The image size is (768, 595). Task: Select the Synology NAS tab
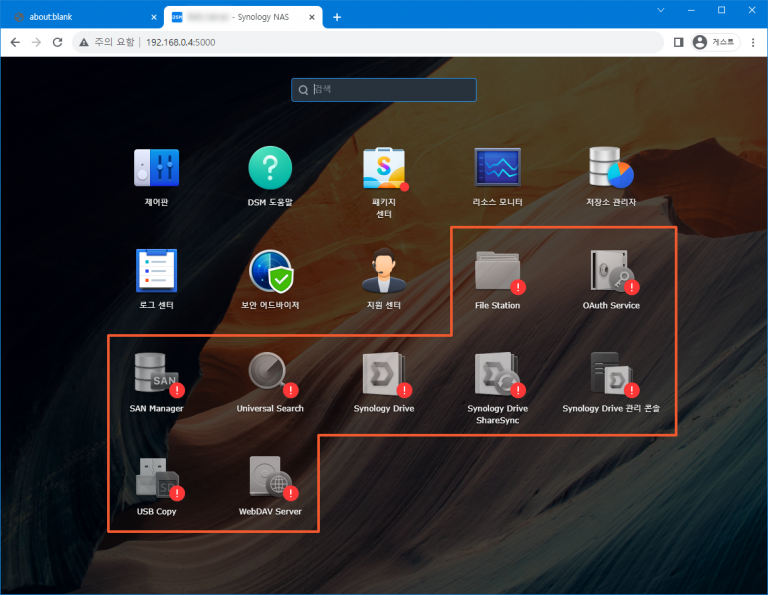point(243,17)
